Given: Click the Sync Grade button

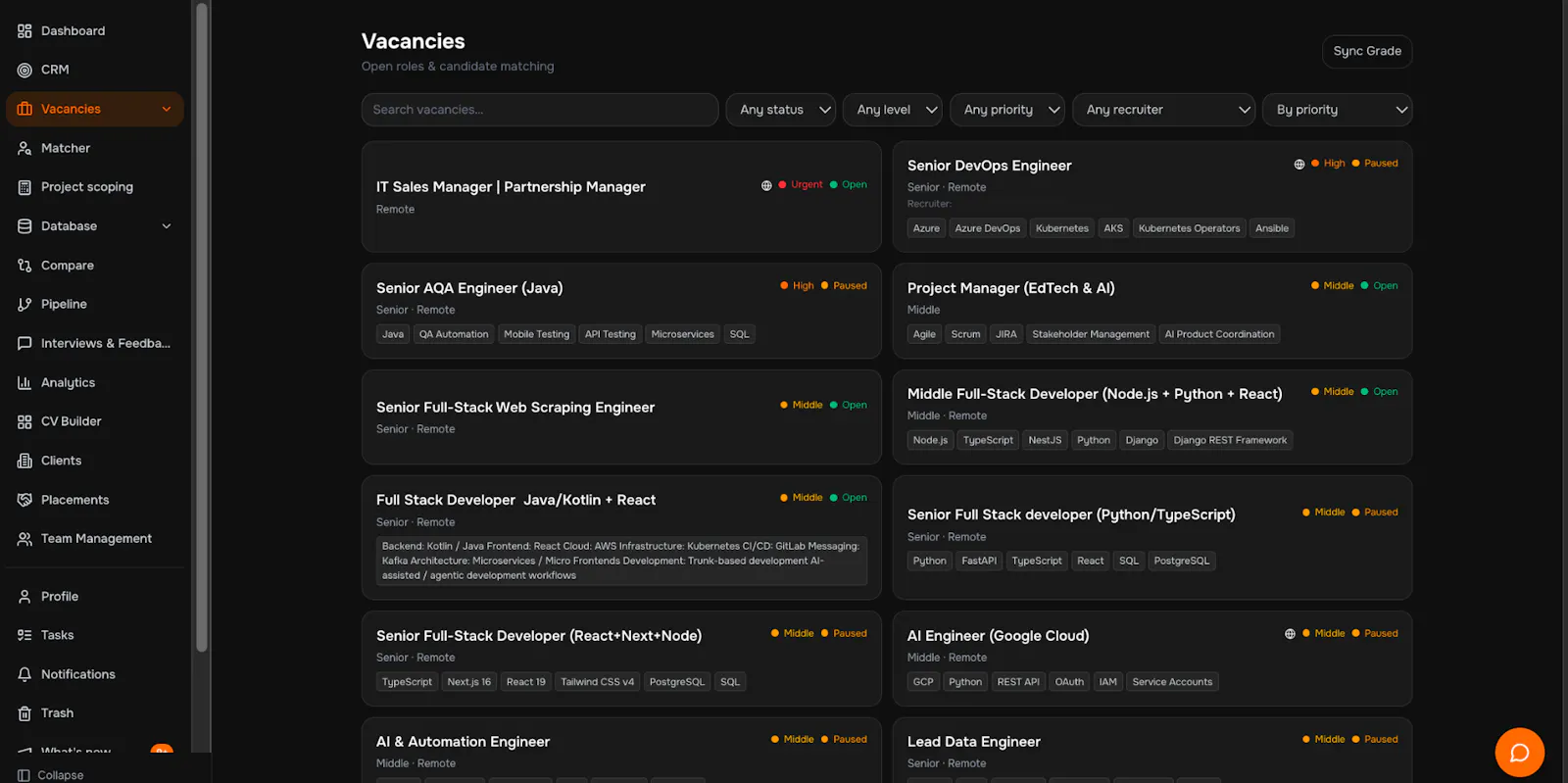Looking at the screenshot, I should 1367,52.
